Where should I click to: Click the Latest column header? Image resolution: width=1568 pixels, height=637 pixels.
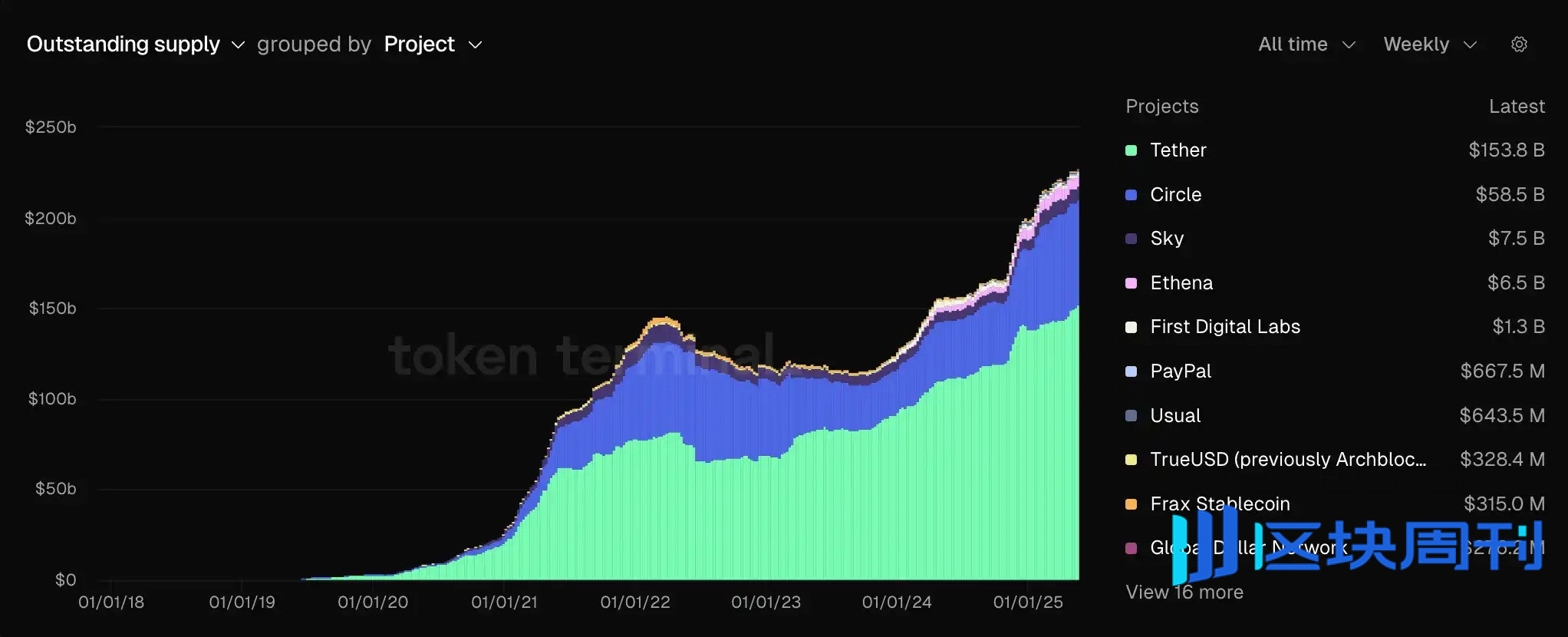point(1516,107)
